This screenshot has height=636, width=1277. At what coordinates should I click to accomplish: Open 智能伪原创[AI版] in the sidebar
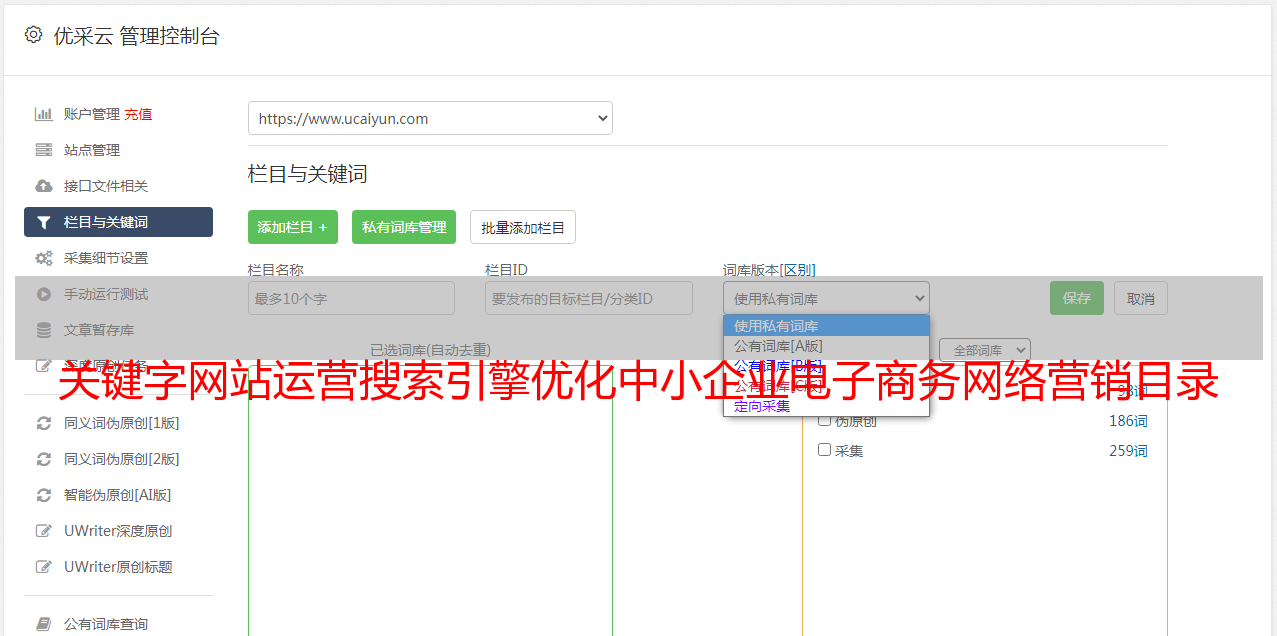[x=118, y=495]
